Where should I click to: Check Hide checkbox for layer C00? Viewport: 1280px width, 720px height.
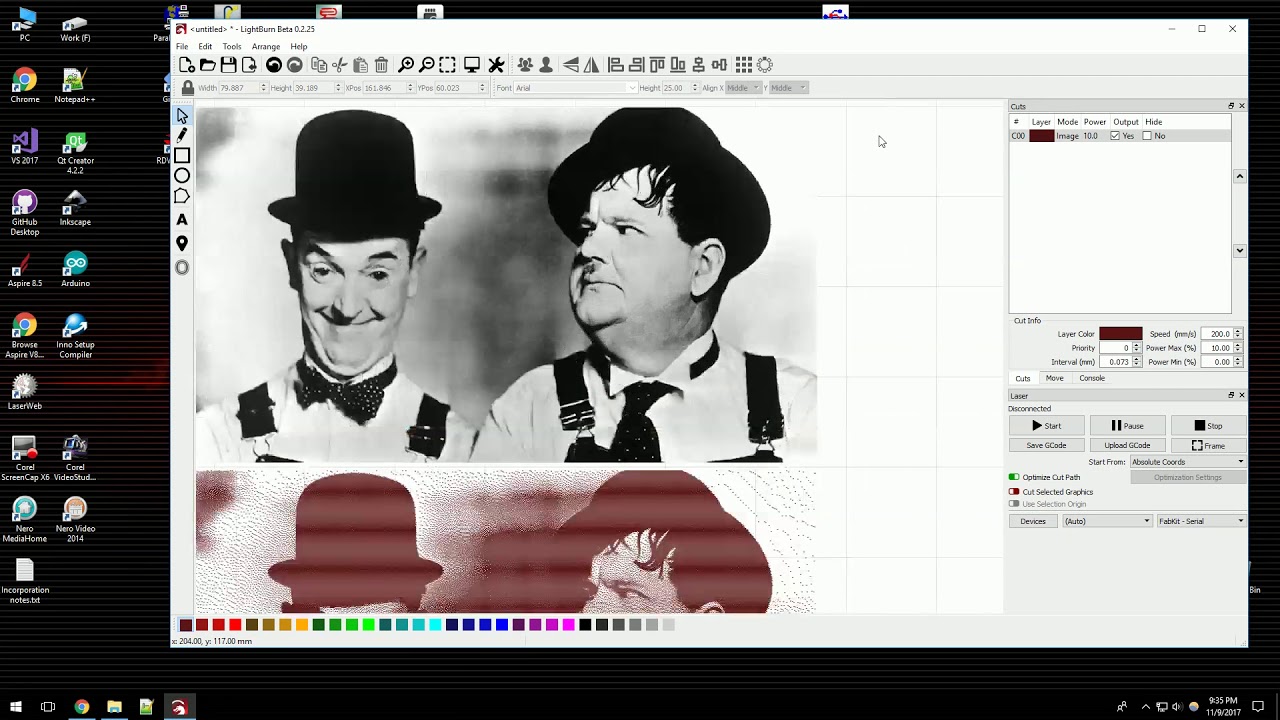click(x=1147, y=136)
